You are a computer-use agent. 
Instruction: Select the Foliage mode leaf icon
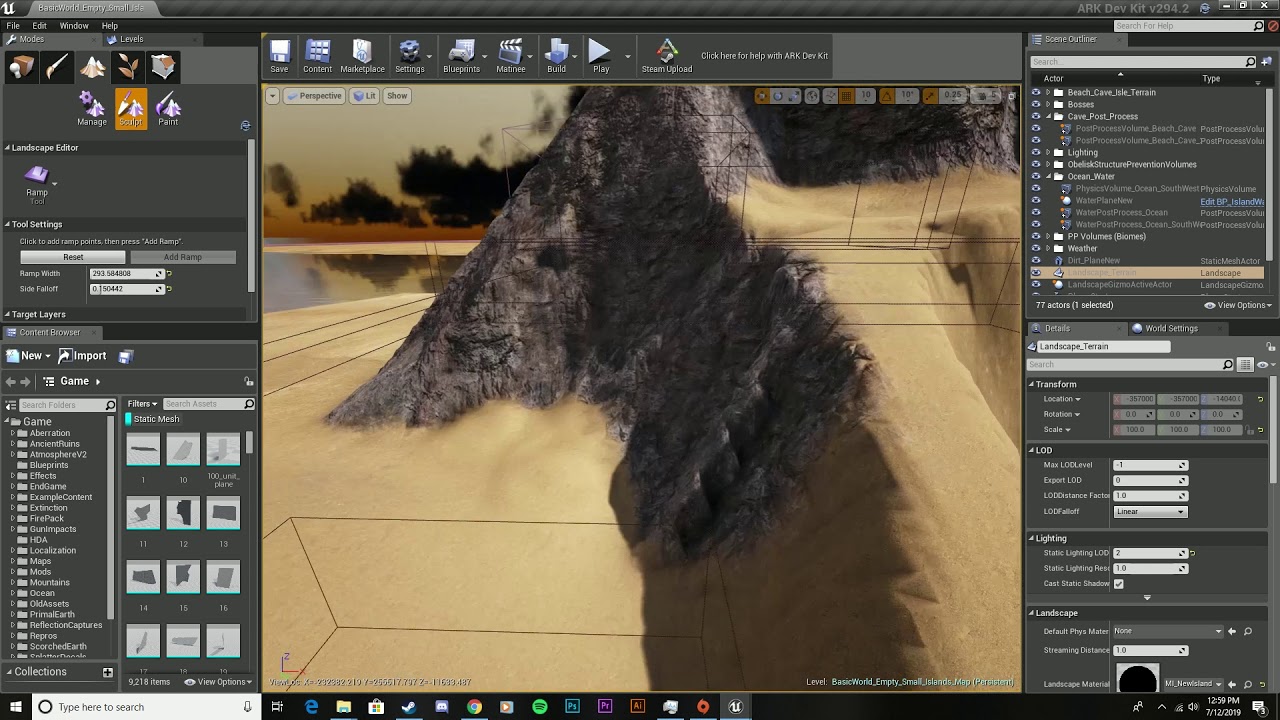point(128,67)
